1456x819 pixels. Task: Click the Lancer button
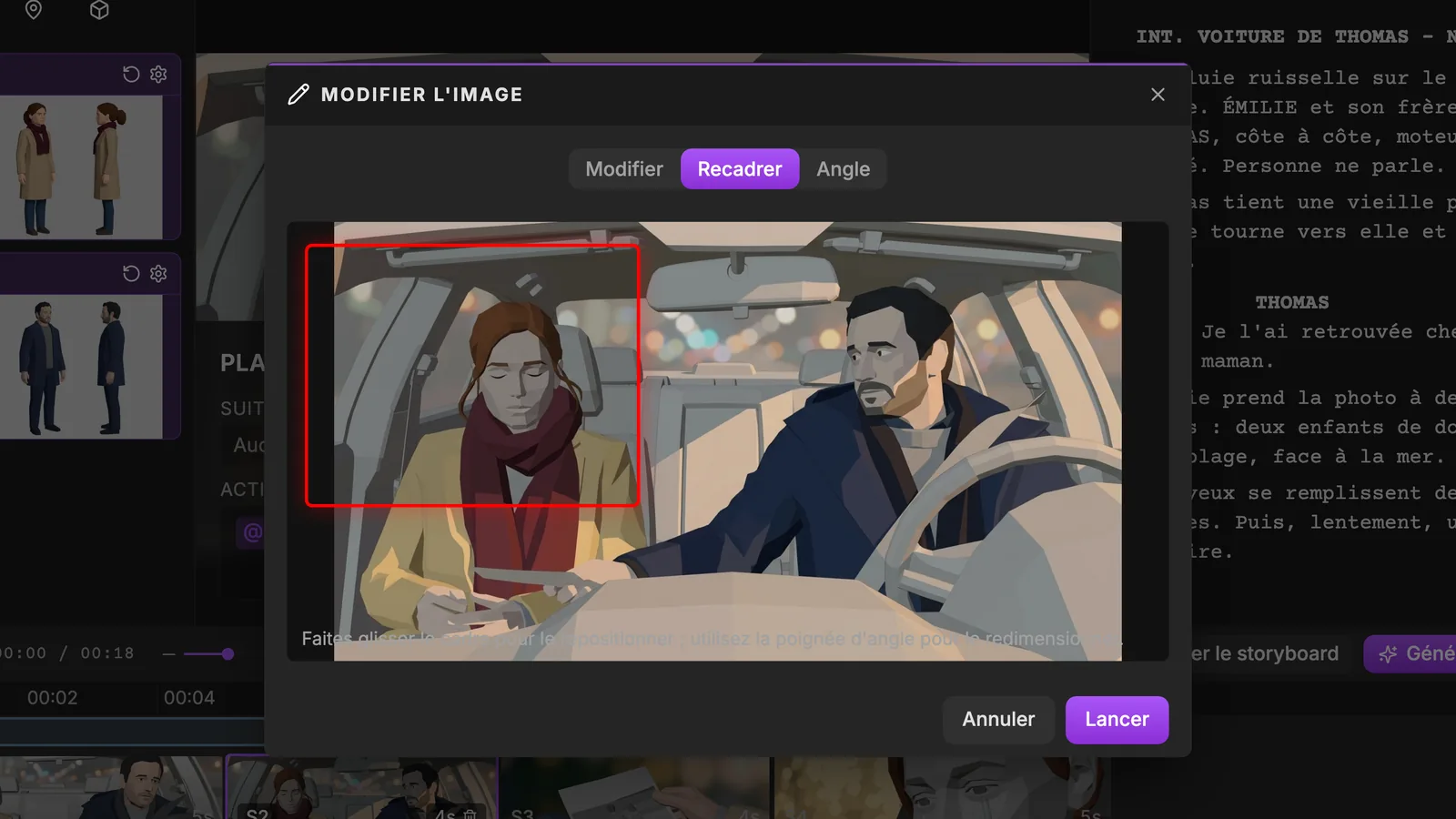tap(1117, 719)
